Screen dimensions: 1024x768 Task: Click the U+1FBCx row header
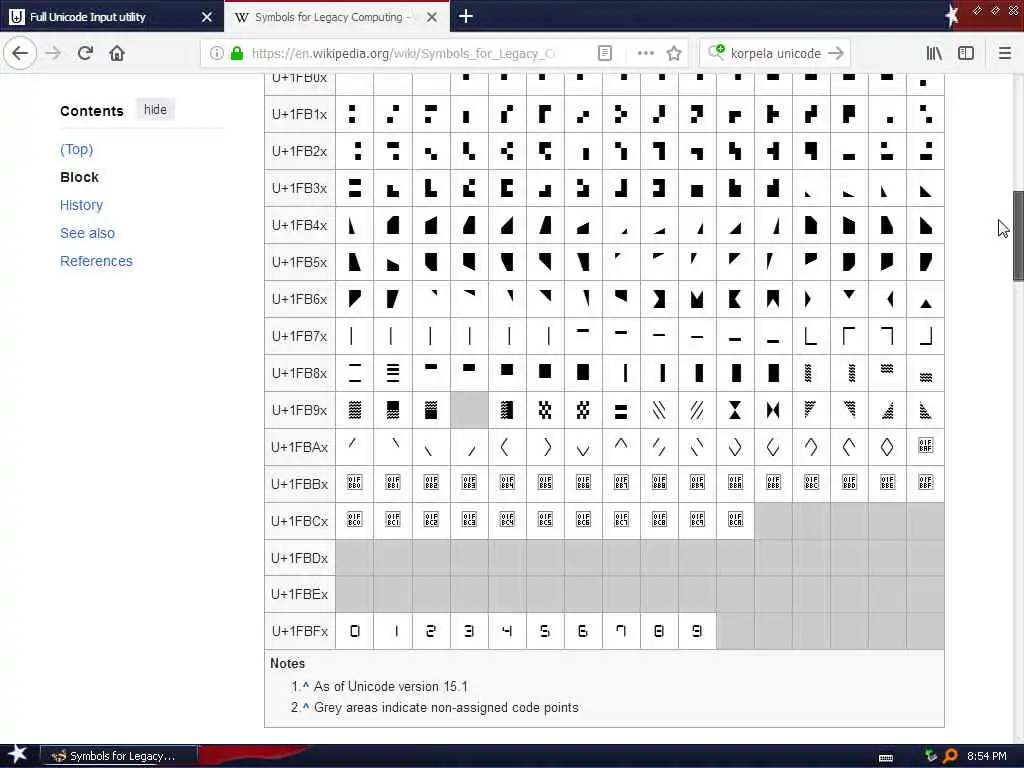tap(300, 521)
